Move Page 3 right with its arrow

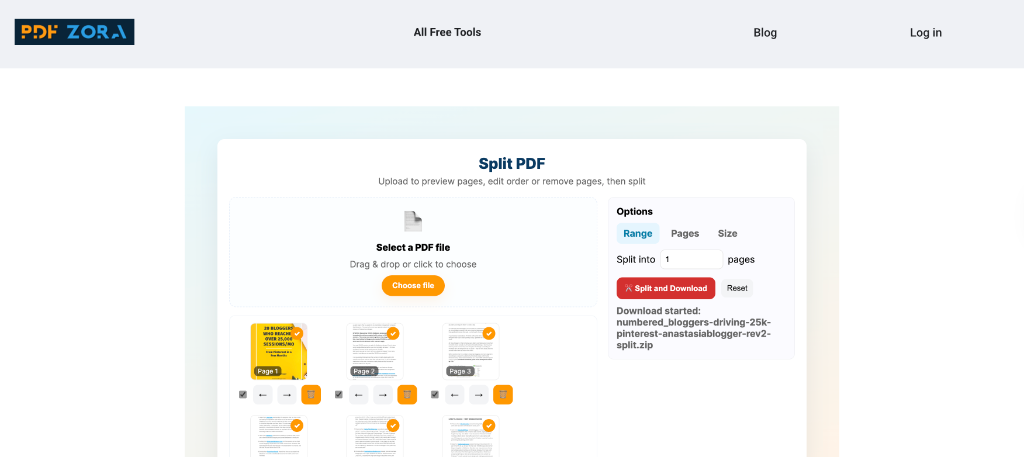click(x=479, y=395)
